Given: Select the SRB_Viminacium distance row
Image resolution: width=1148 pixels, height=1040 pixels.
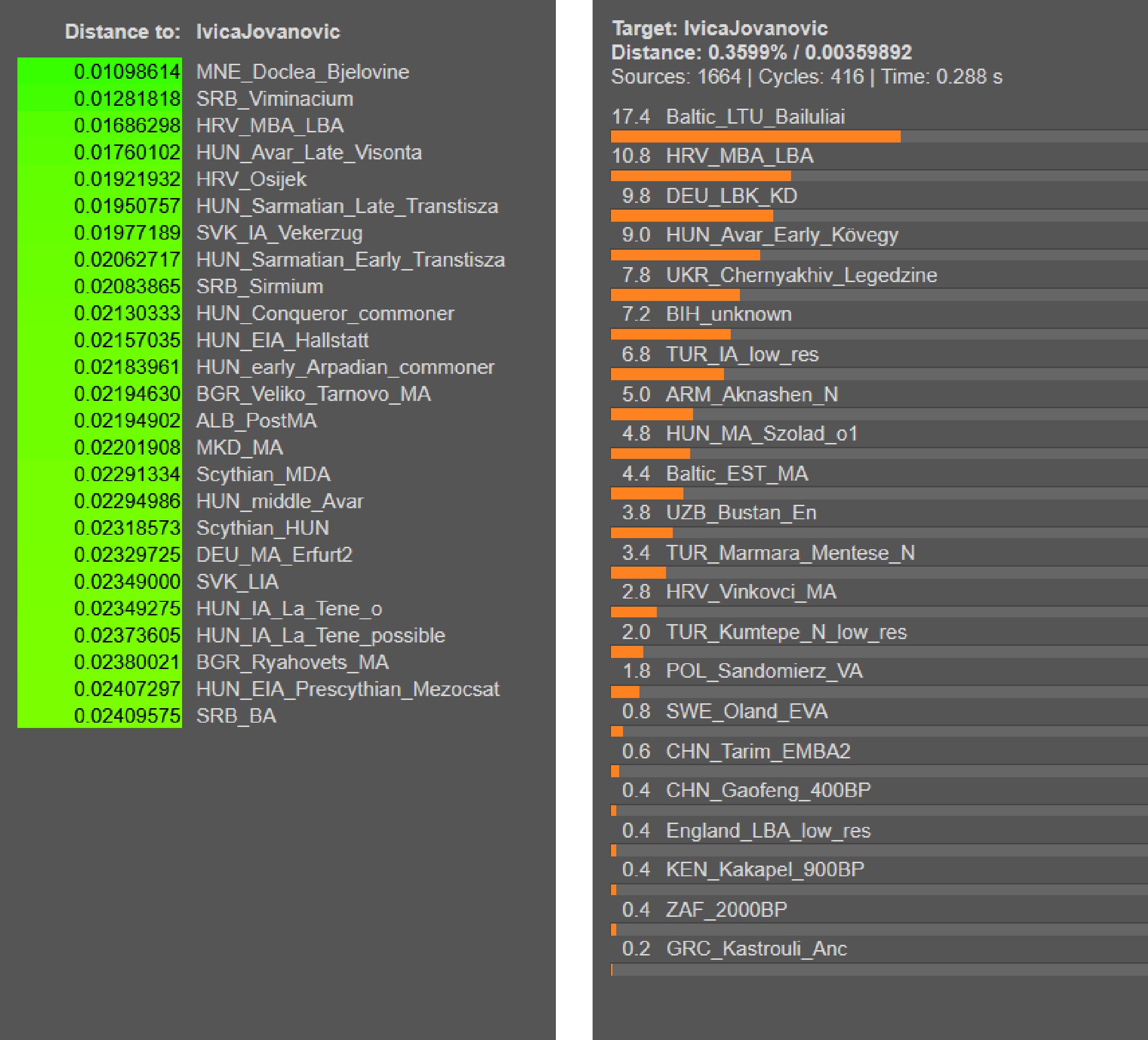Looking at the screenshot, I should click(274, 99).
